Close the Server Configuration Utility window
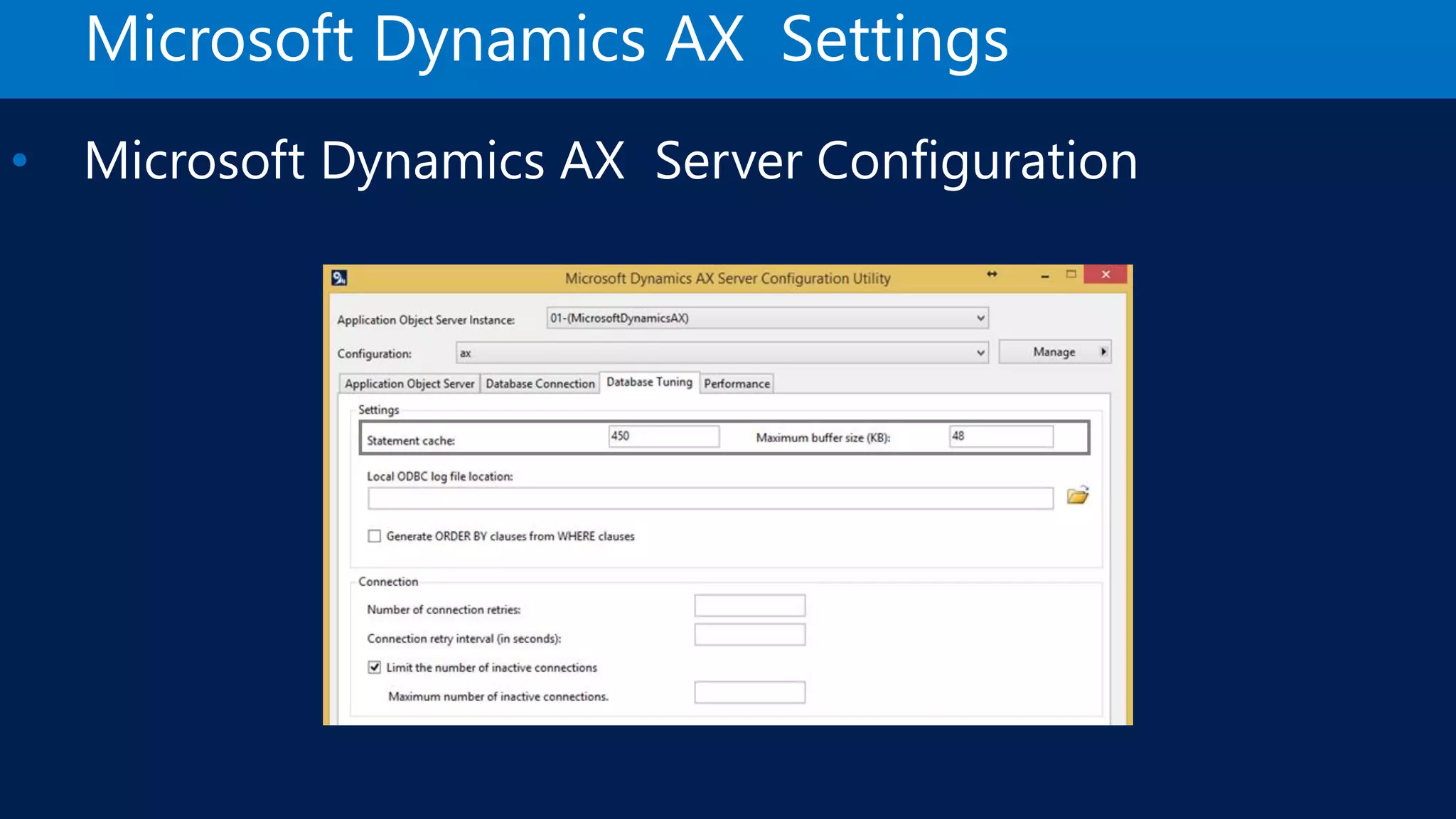 [x=1105, y=274]
